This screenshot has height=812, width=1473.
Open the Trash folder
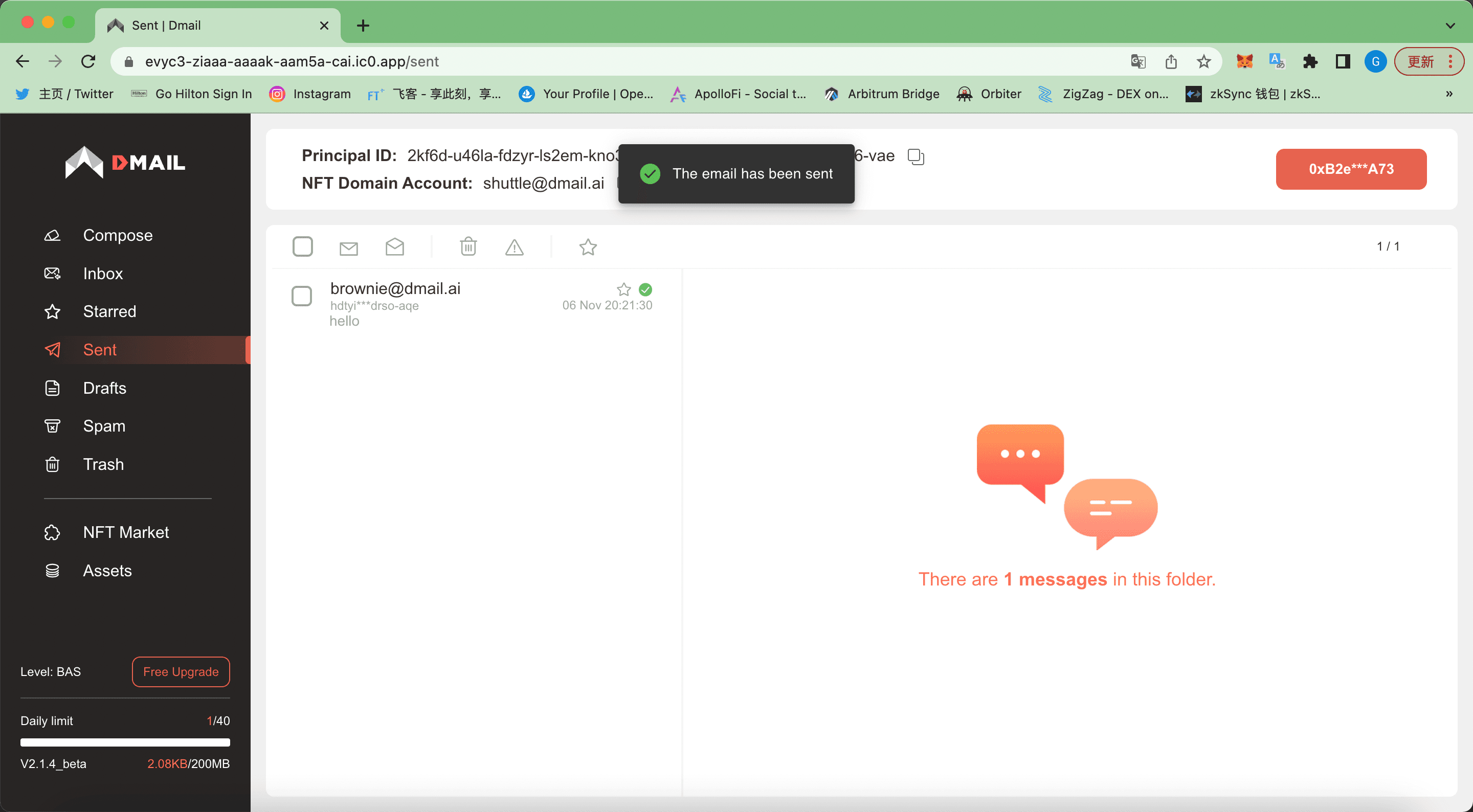[104, 464]
